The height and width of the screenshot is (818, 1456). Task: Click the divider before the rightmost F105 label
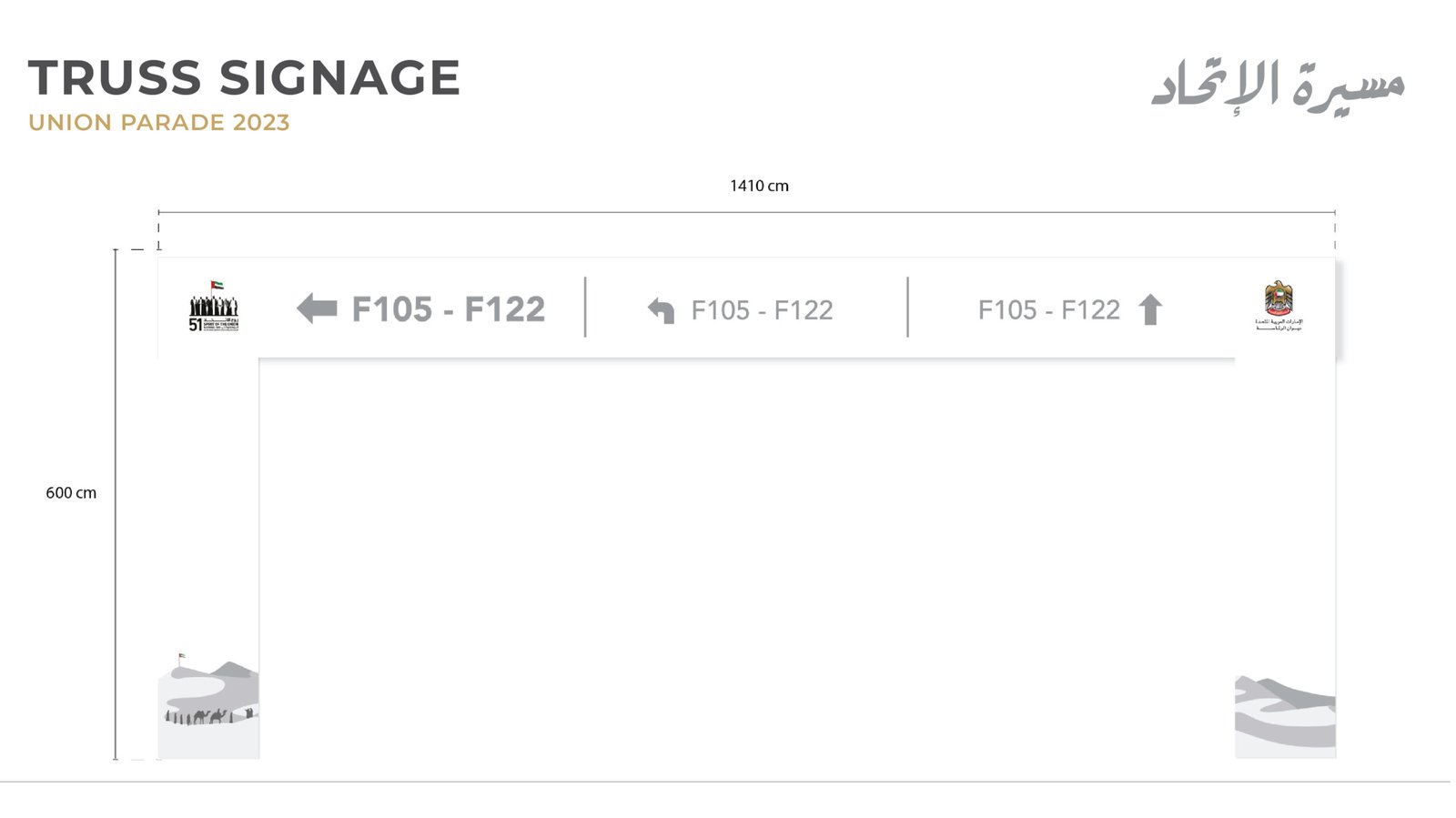907,308
